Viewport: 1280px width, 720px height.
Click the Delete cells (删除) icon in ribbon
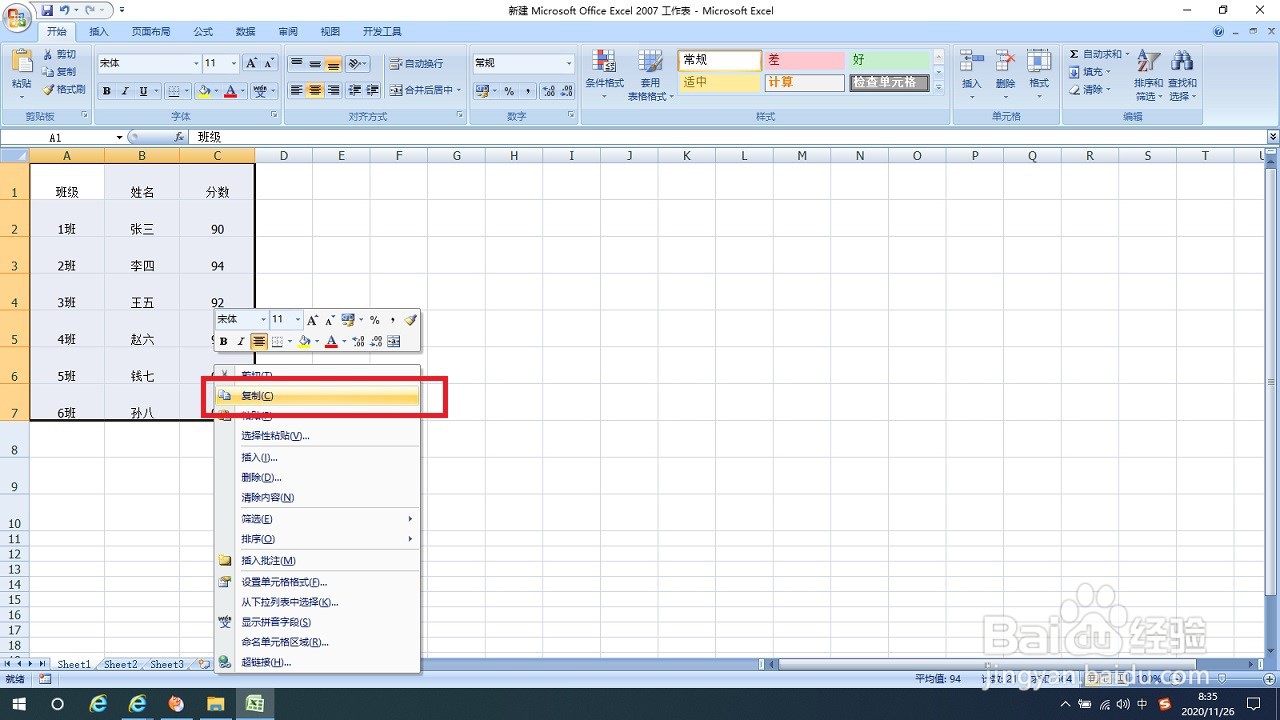pos(1005,62)
